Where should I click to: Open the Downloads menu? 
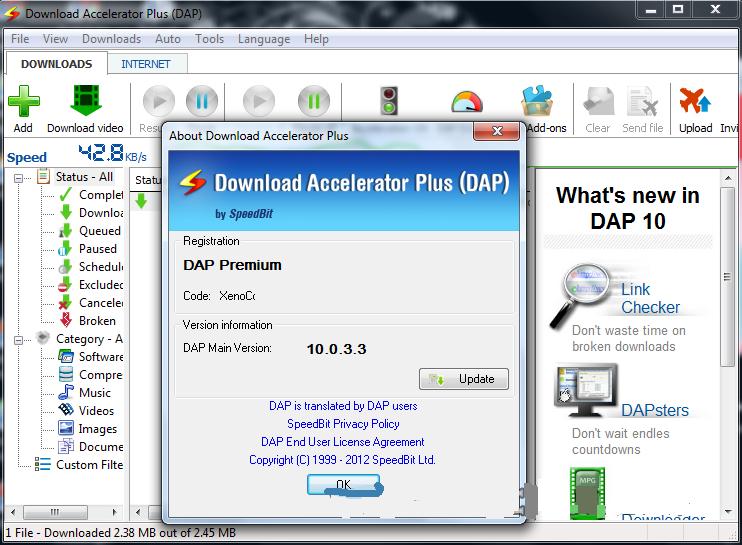click(x=111, y=39)
